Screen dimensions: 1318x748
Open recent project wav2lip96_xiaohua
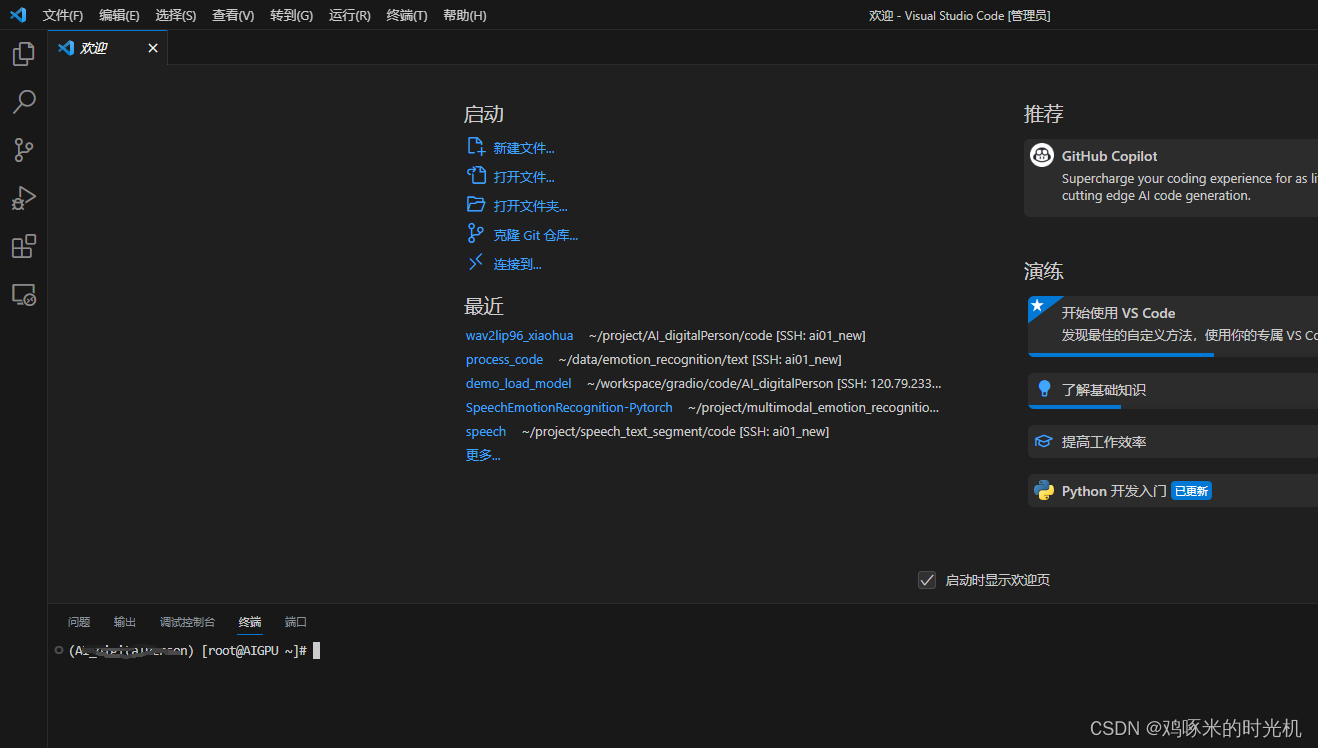click(520, 335)
